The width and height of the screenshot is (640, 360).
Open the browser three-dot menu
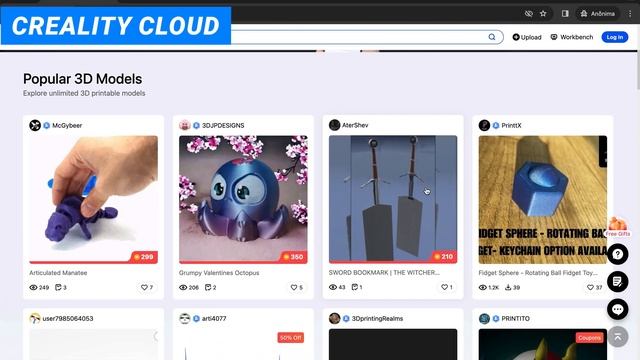click(x=630, y=13)
